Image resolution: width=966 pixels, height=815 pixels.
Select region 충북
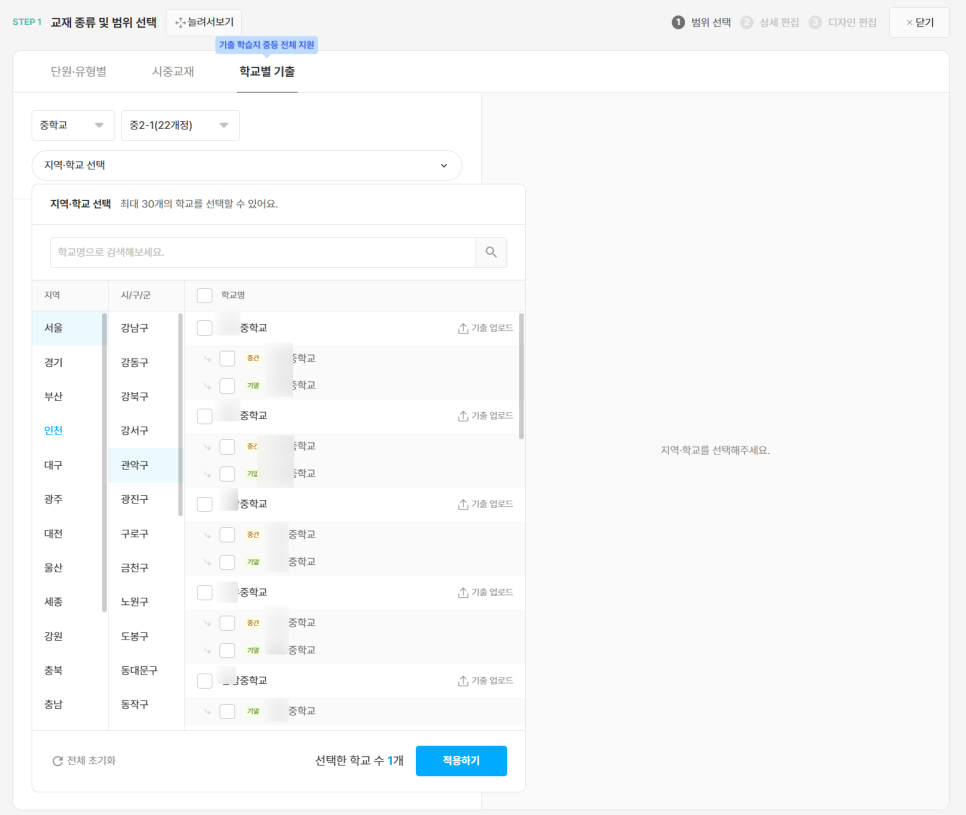coord(67,670)
